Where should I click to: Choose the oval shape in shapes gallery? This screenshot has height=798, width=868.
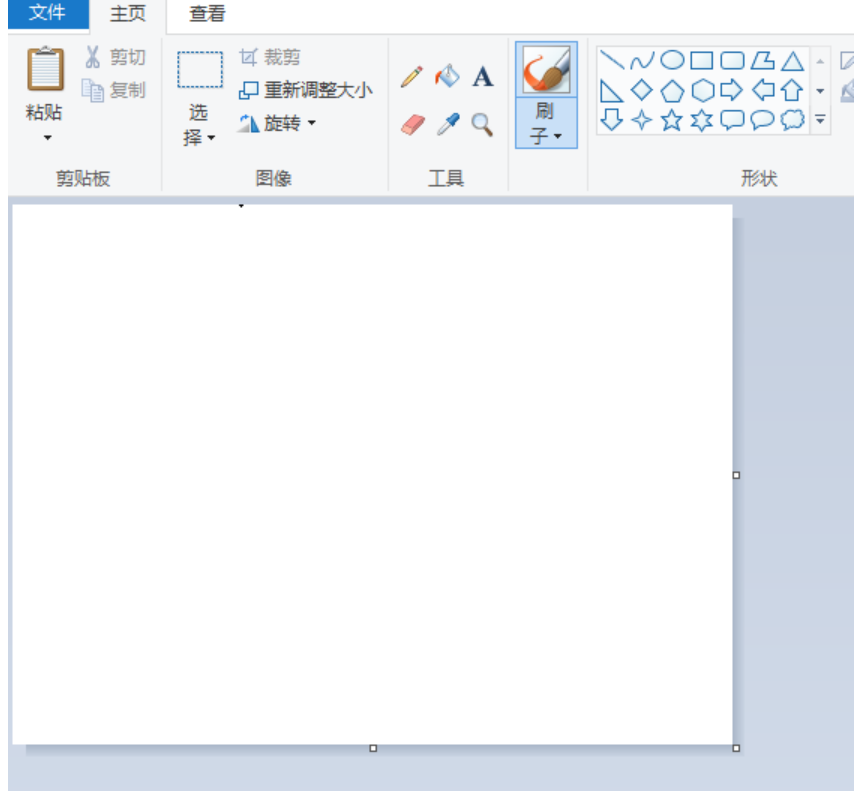(x=672, y=61)
